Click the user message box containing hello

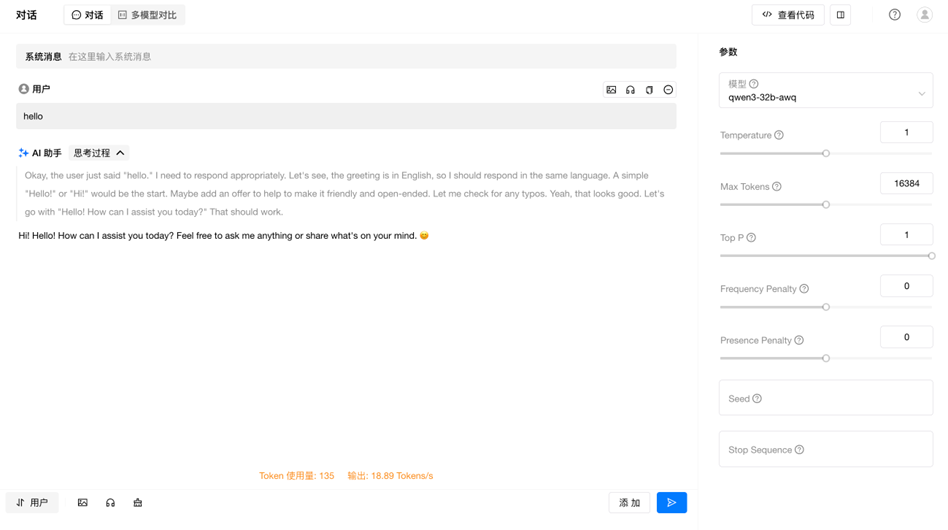coord(346,116)
